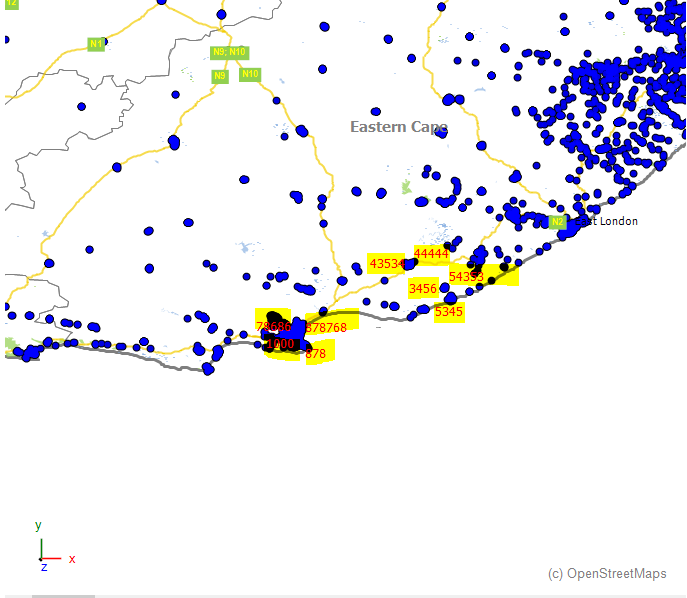
Task: Select the yellow label 43534
Action: click(387, 264)
